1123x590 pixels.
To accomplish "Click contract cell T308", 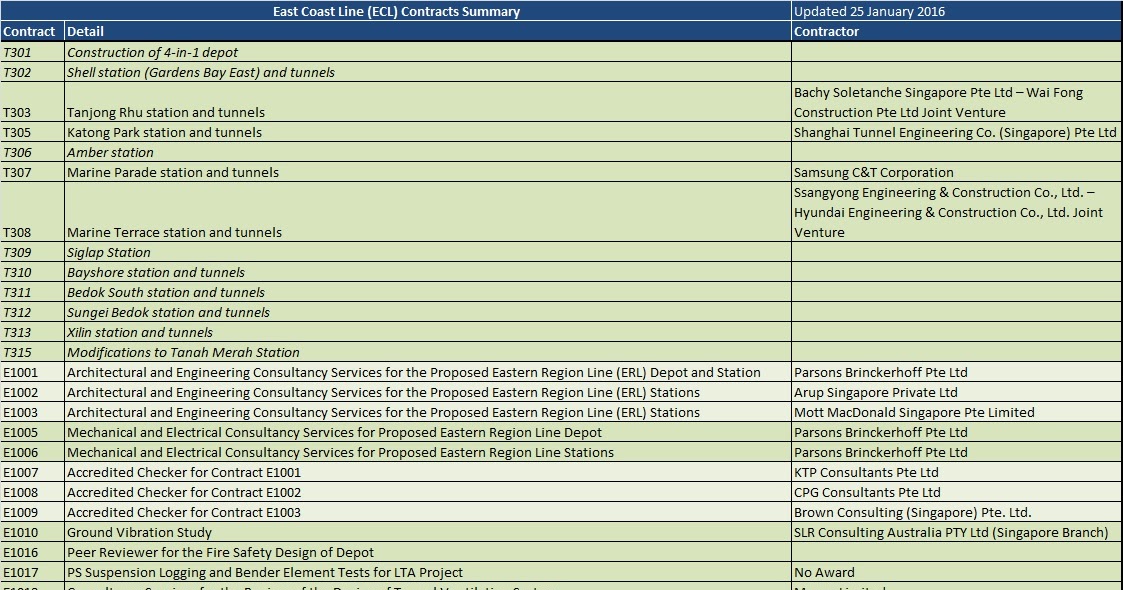I will tap(32, 212).
